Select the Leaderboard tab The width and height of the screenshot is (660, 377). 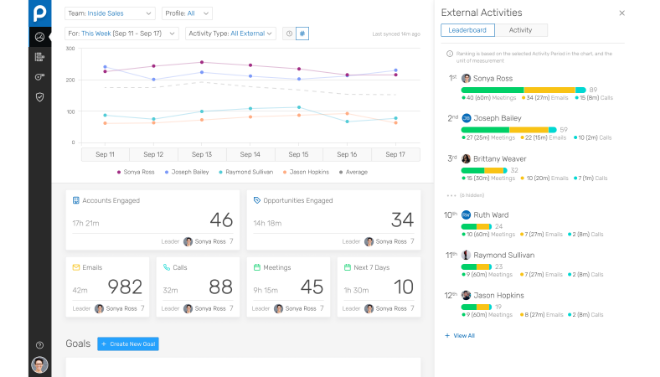[x=468, y=30]
